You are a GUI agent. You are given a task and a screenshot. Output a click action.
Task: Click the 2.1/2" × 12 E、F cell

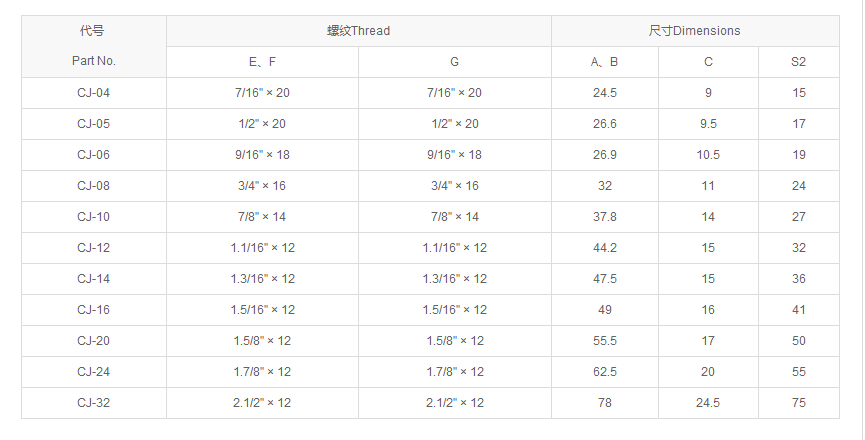pyautogui.click(x=262, y=403)
